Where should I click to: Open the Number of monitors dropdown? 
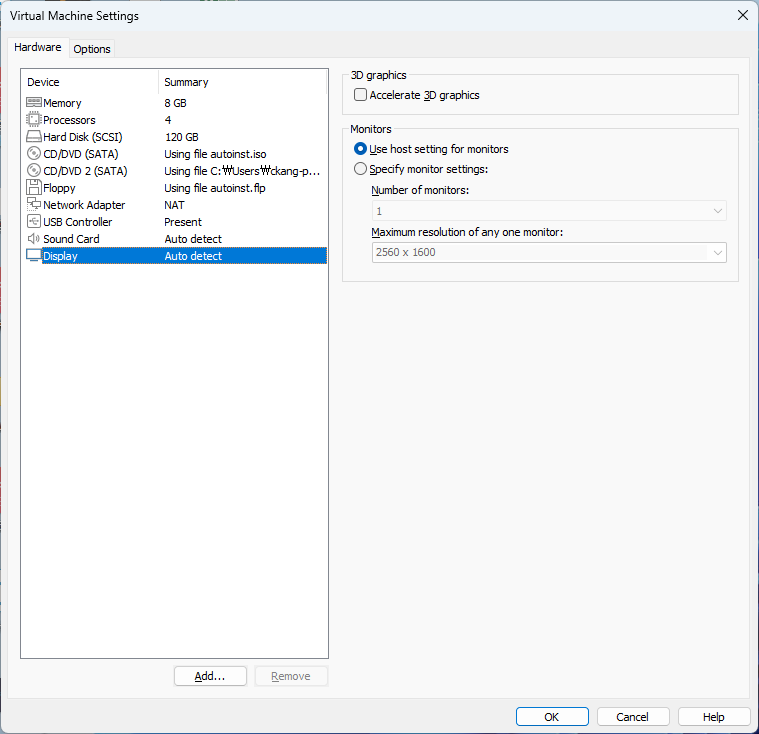tap(549, 211)
